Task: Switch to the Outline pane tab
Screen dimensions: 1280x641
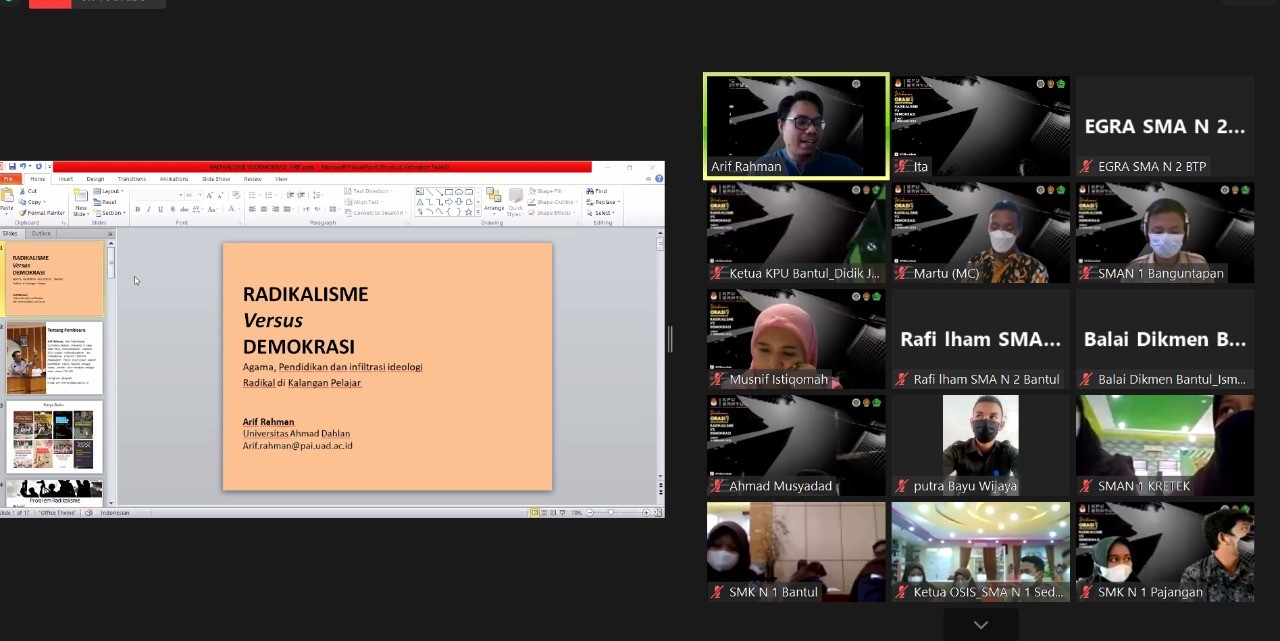Action: (41, 234)
